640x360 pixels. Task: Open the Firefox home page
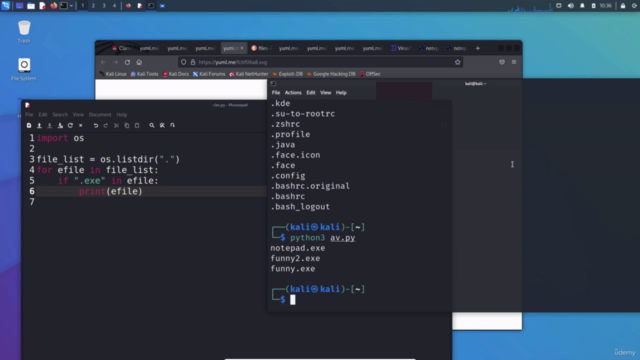pos(139,62)
